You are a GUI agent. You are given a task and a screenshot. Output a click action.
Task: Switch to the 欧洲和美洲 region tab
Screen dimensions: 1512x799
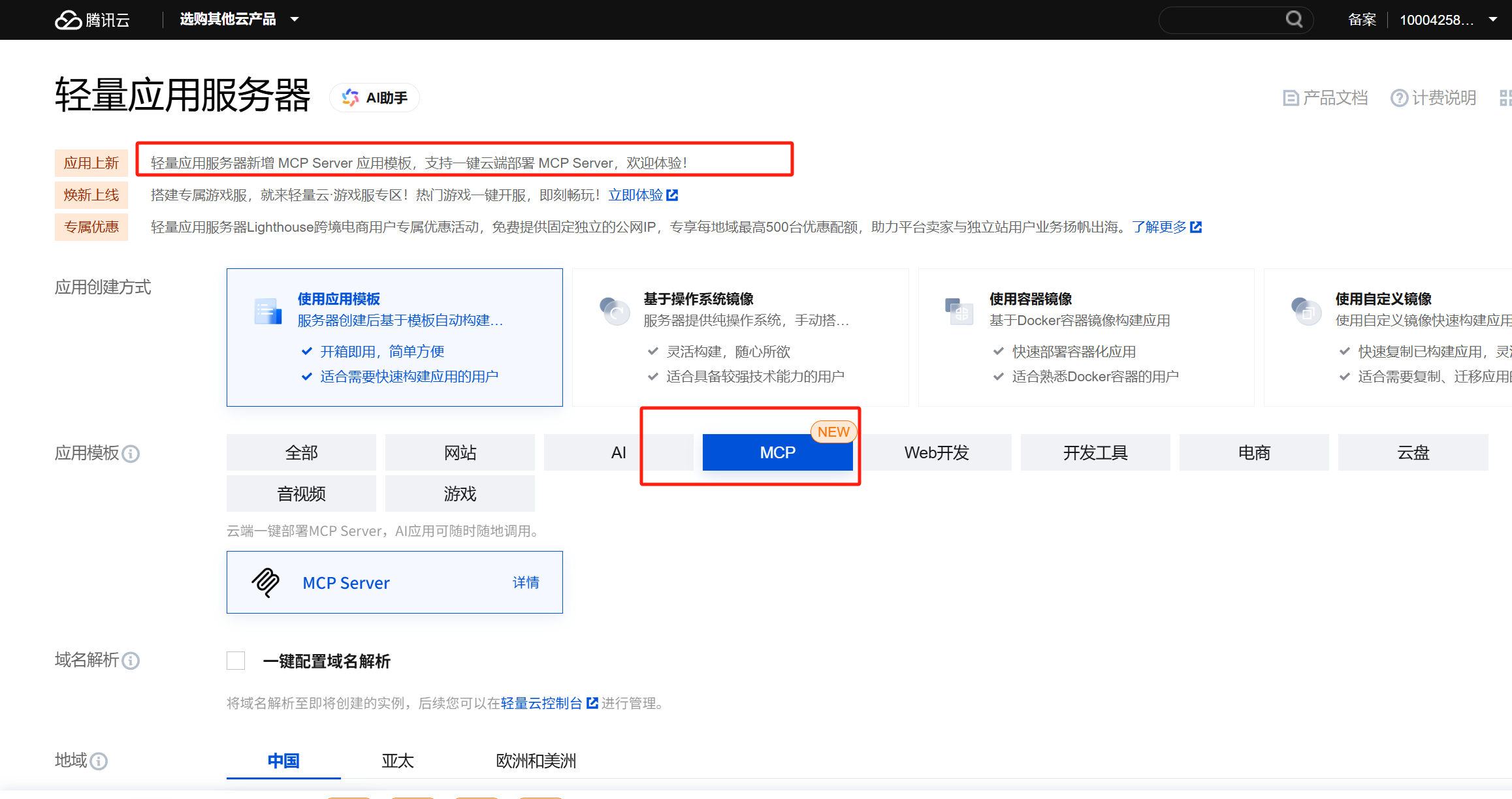(536, 760)
